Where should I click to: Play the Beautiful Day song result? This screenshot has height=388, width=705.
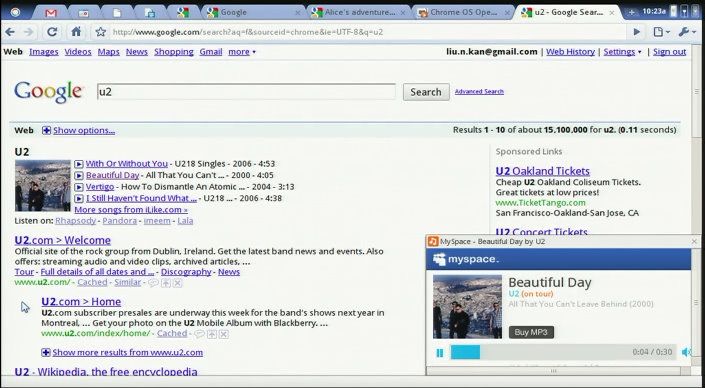(x=79, y=175)
